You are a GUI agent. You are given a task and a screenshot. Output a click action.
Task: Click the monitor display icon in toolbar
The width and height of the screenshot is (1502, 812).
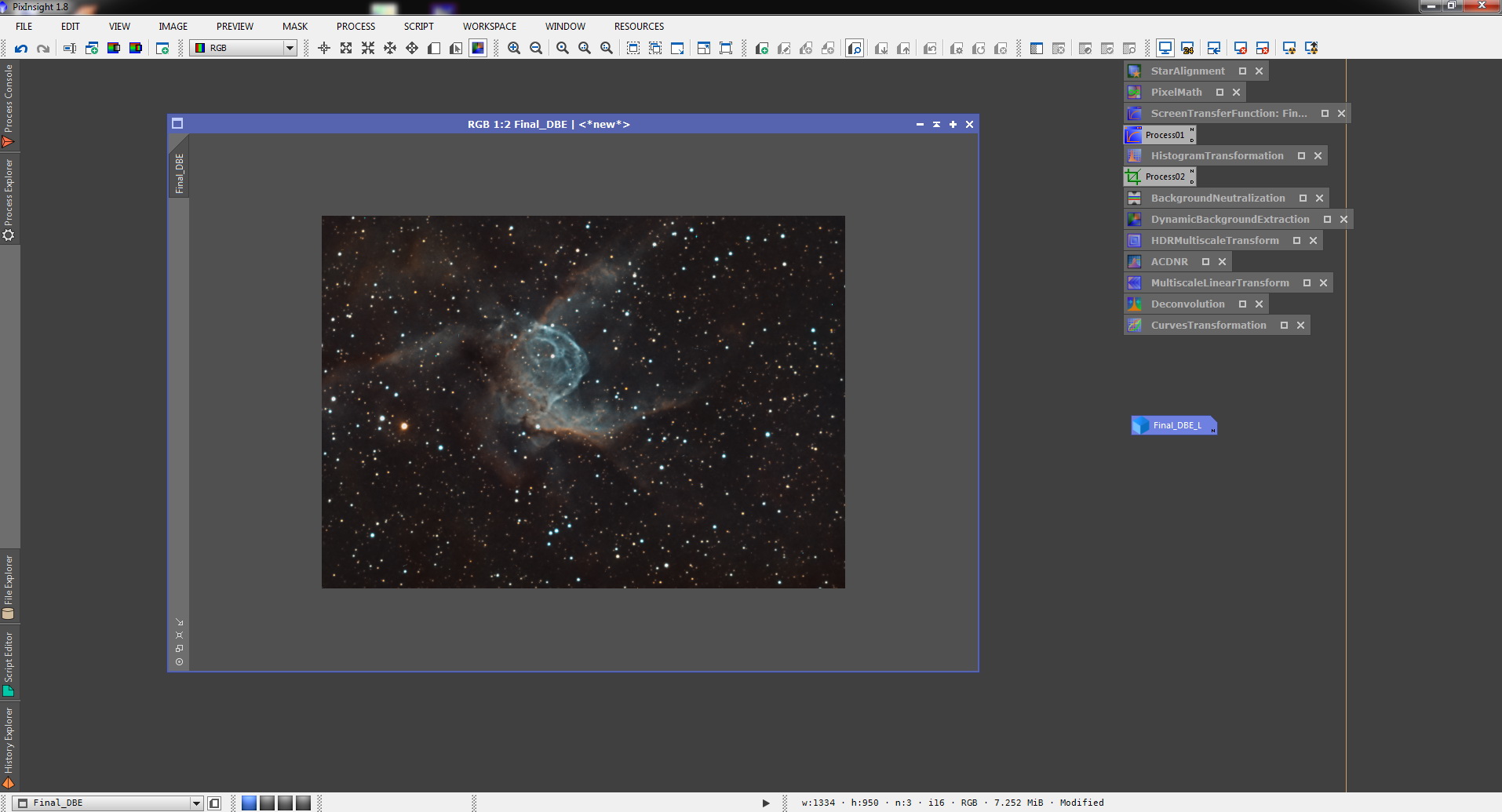[x=1165, y=49]
